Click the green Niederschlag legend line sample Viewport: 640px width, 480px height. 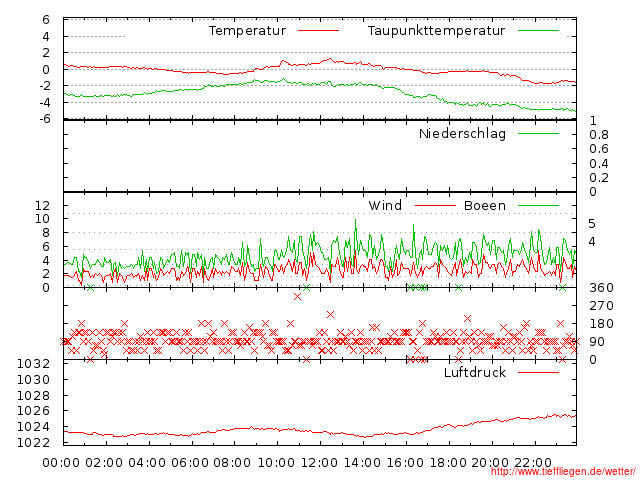click(x=538, y=133)
